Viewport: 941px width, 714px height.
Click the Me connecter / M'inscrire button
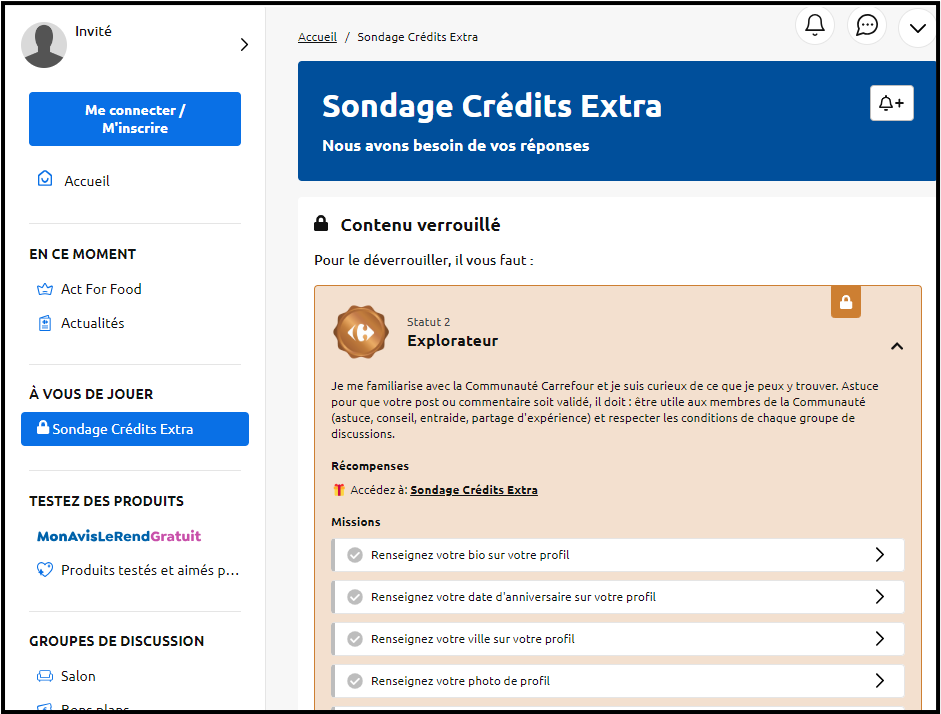click(x=135, y=119)
